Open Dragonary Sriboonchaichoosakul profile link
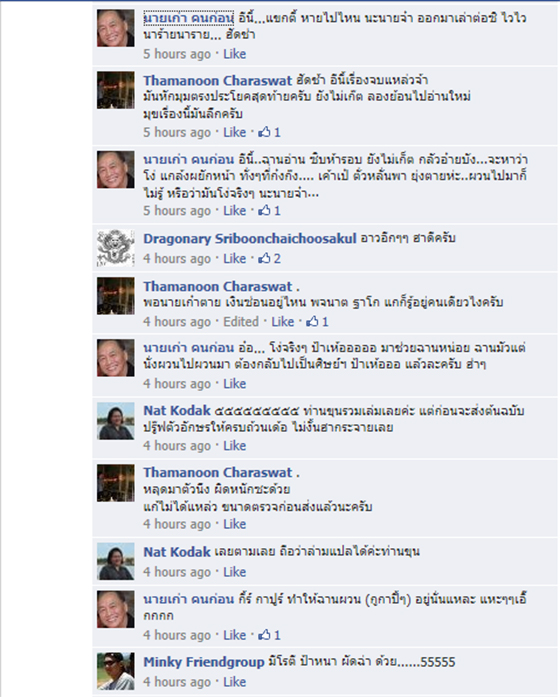Viewport: 560px width, 697px height. 250,239
